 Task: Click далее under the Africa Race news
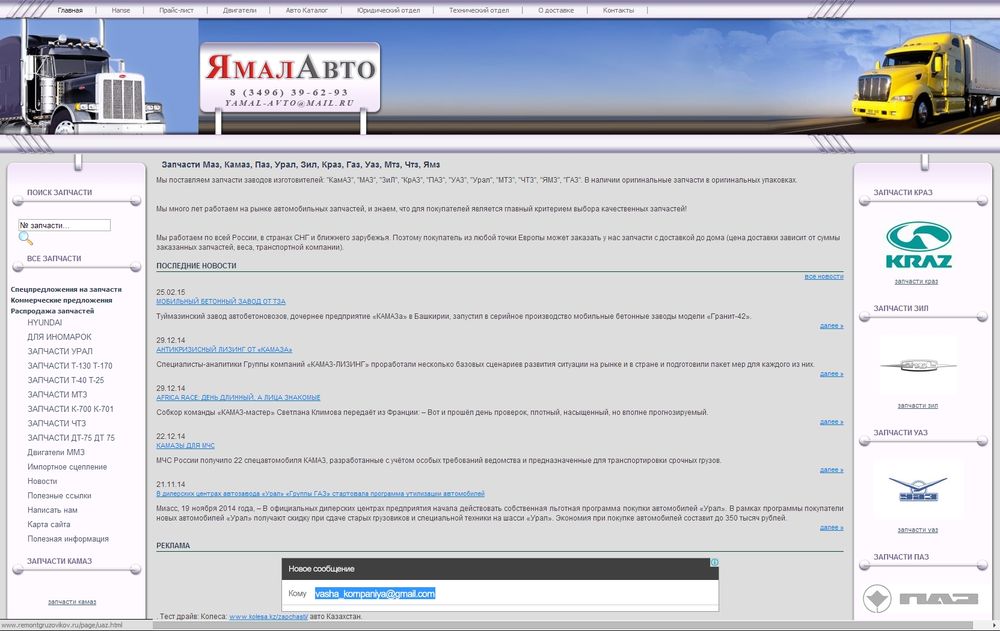coord(832,422)
